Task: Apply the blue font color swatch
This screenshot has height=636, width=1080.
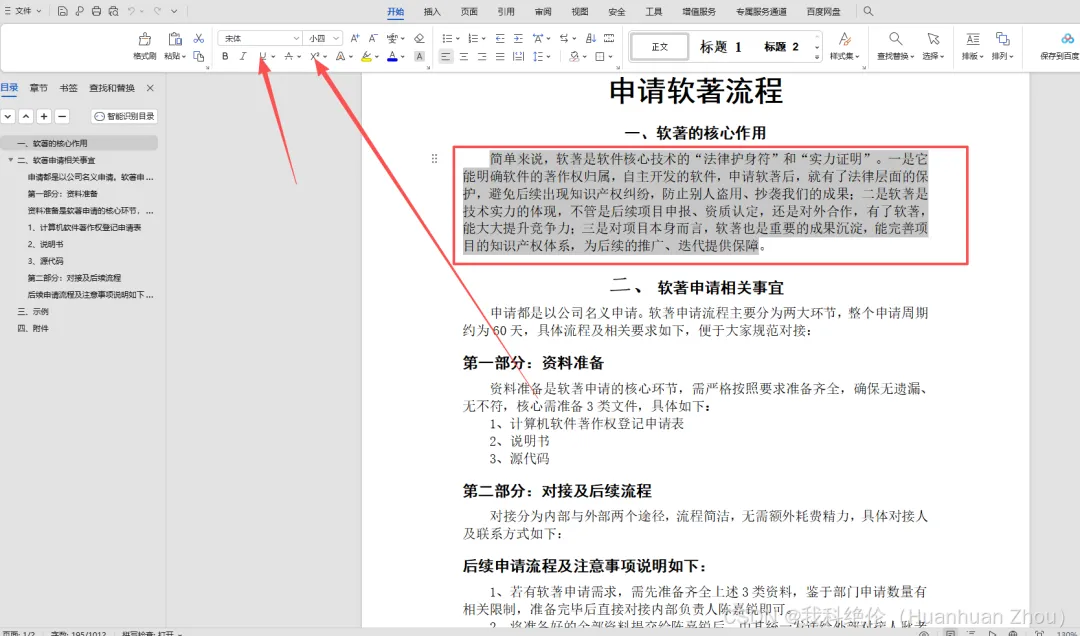Action: pos(392,57)
